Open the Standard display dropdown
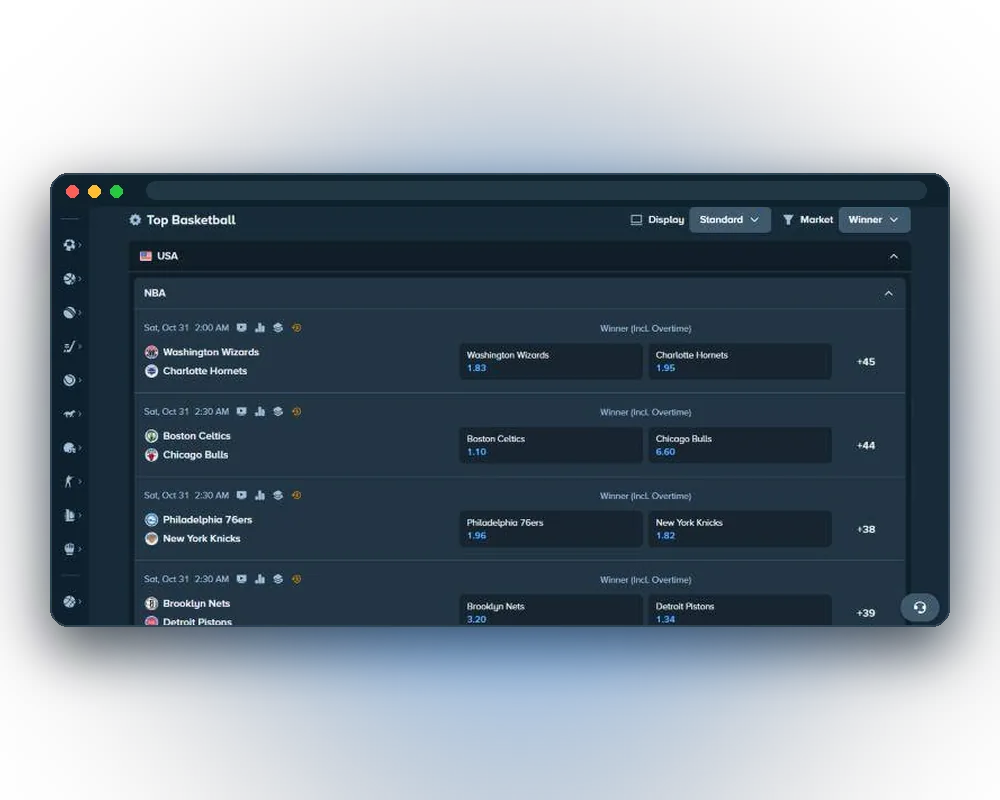The width and height of the screenshot is (1000, 800). (730, 219)
